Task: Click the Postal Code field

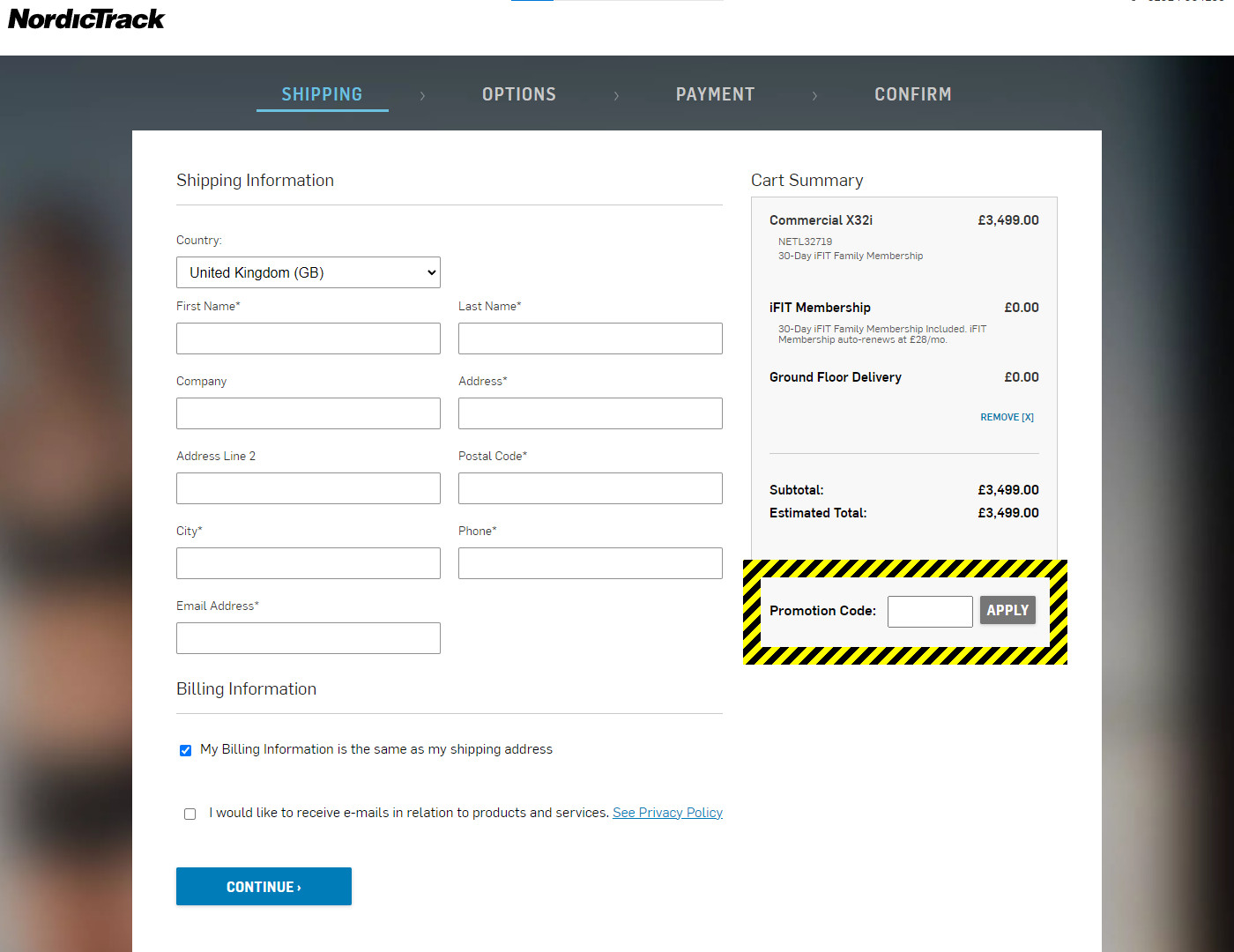Action: pos(591,488)
